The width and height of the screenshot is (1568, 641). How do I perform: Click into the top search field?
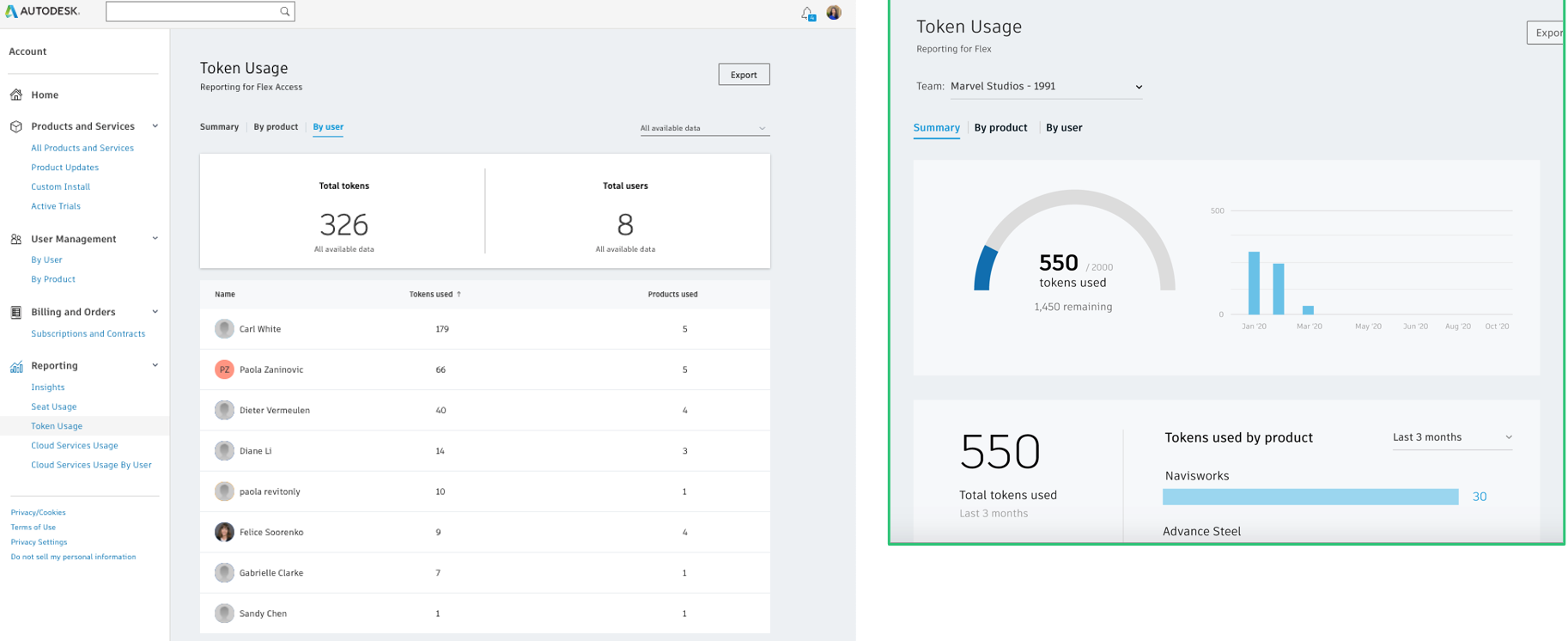(192, 11)
